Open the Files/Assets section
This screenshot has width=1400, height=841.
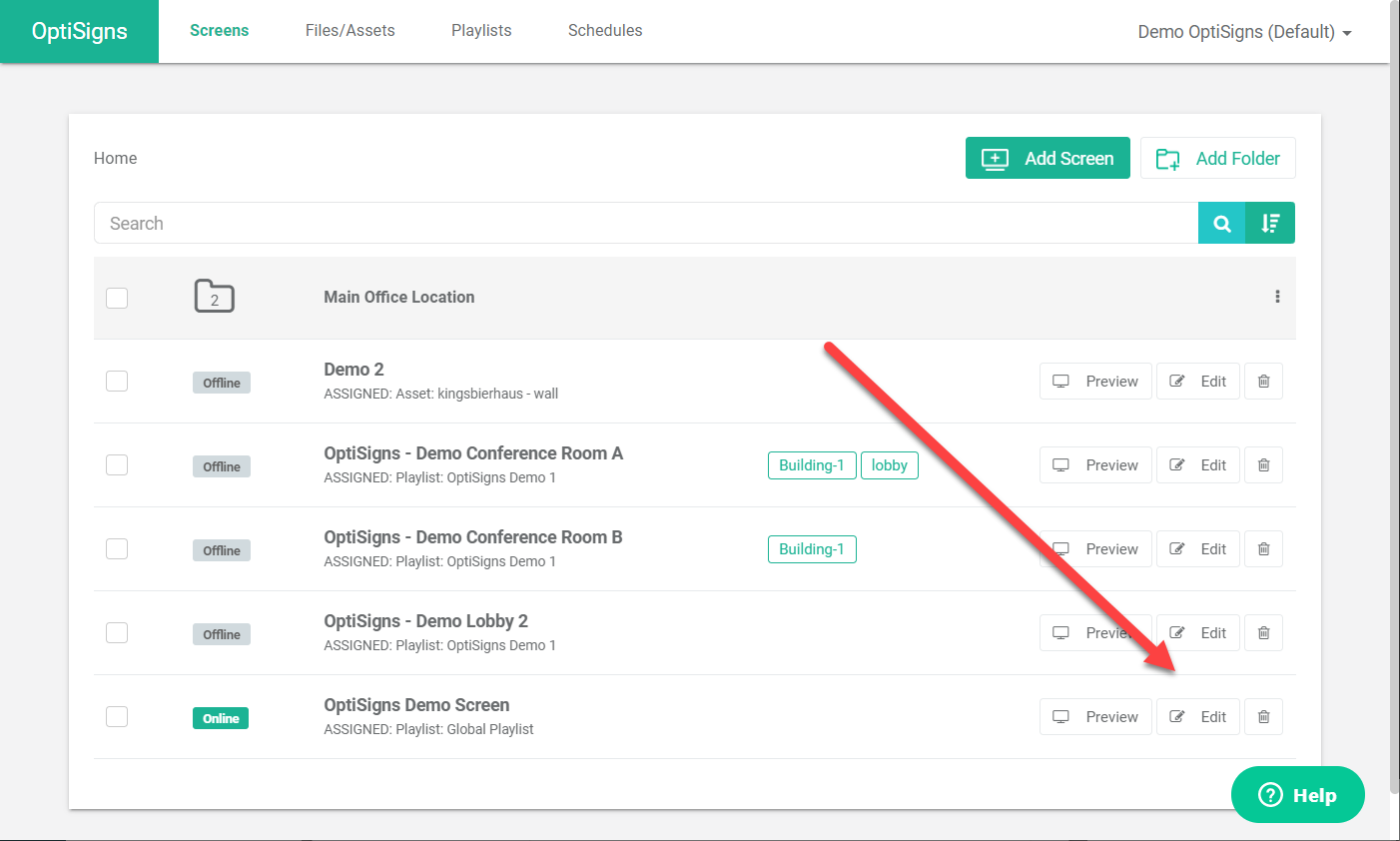[x=350, y=30]
